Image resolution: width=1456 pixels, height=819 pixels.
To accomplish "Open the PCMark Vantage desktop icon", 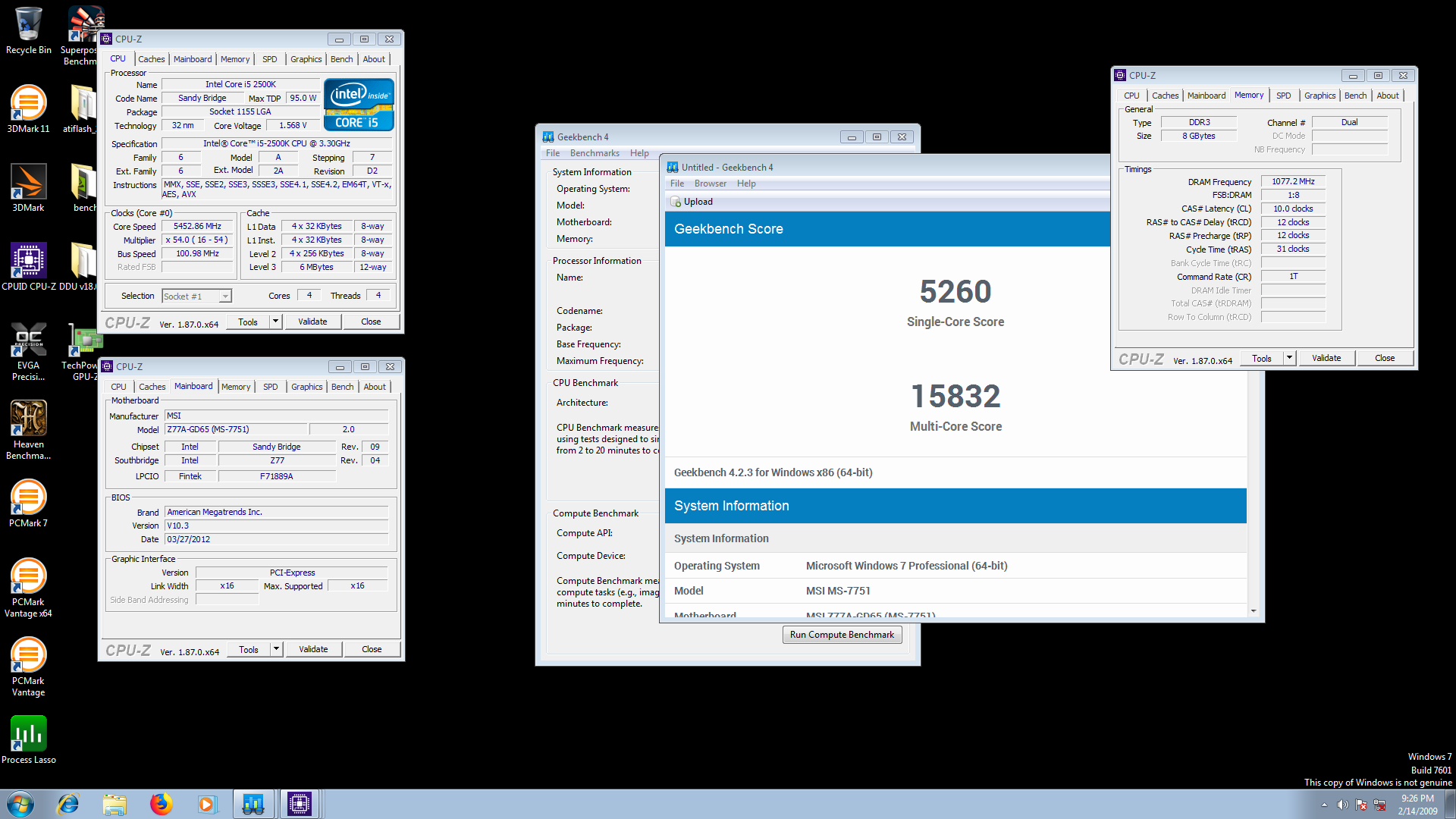I will (28, 667).
